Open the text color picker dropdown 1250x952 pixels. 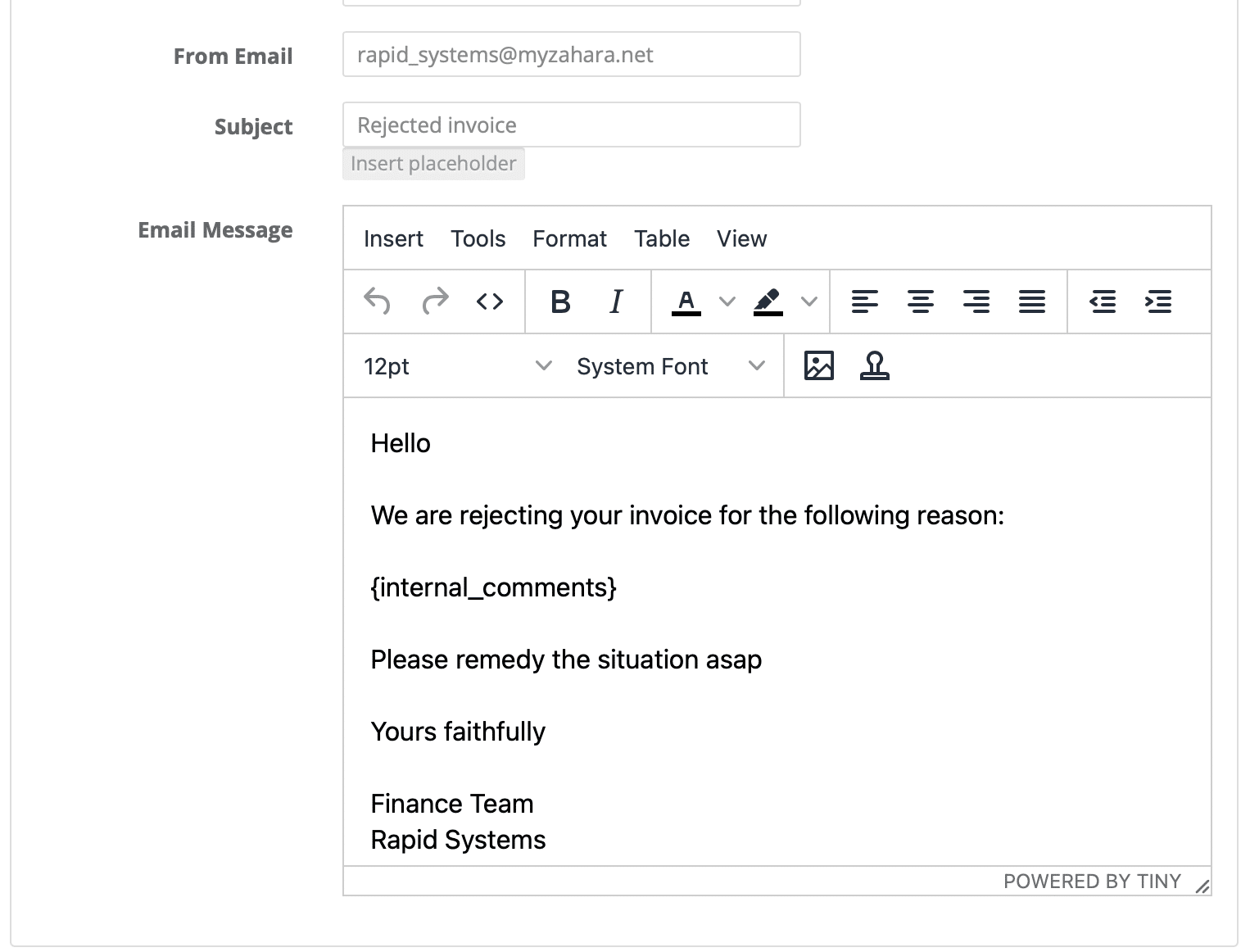pos(727,301)
